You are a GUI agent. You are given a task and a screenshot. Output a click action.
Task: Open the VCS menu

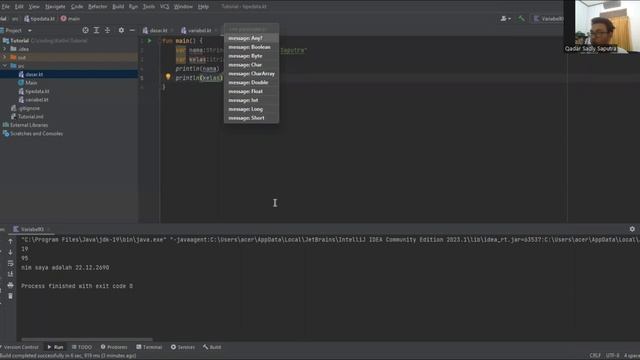(x=164, y=7)
